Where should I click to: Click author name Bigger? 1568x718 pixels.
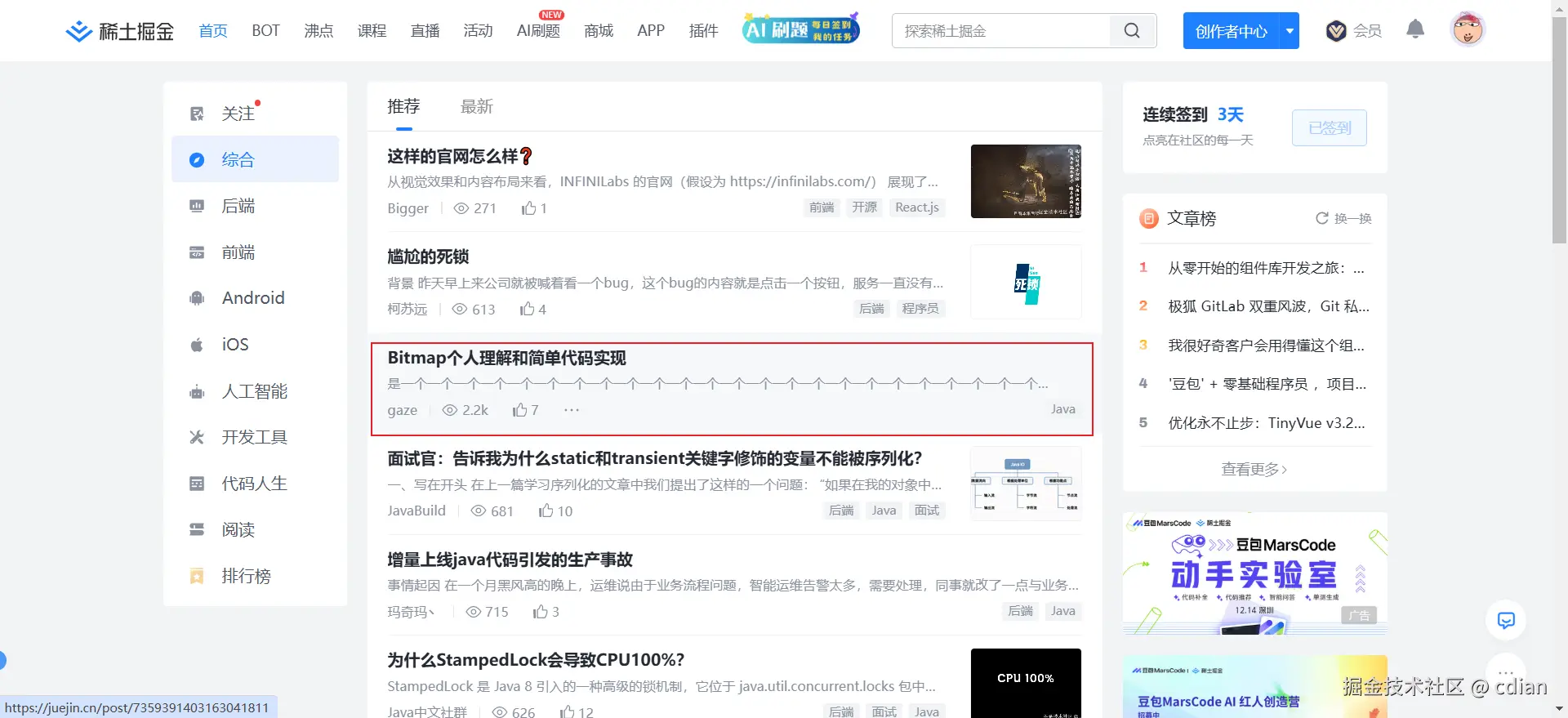[408, 208]
